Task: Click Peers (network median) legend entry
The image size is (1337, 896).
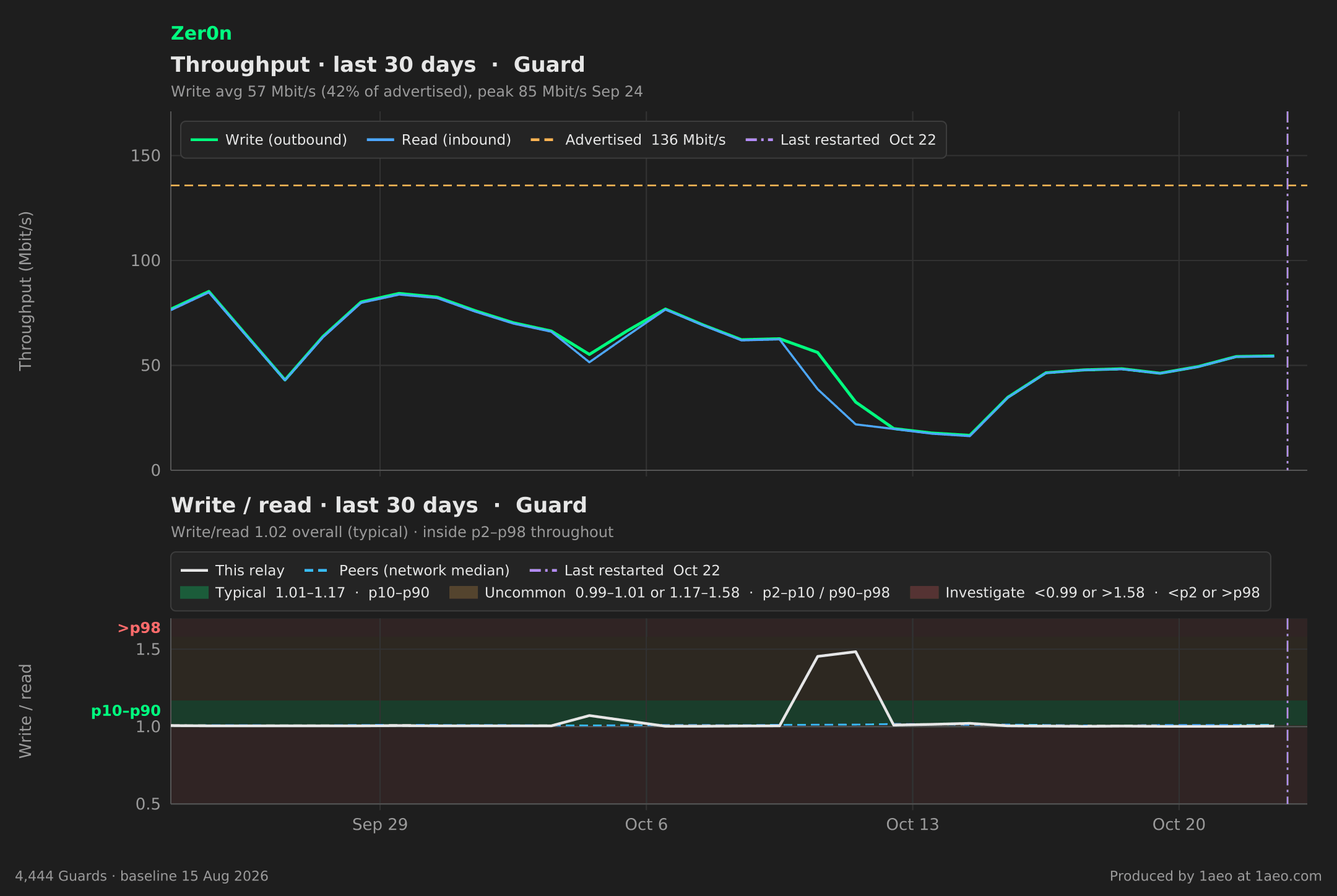Action: [407, 571]
